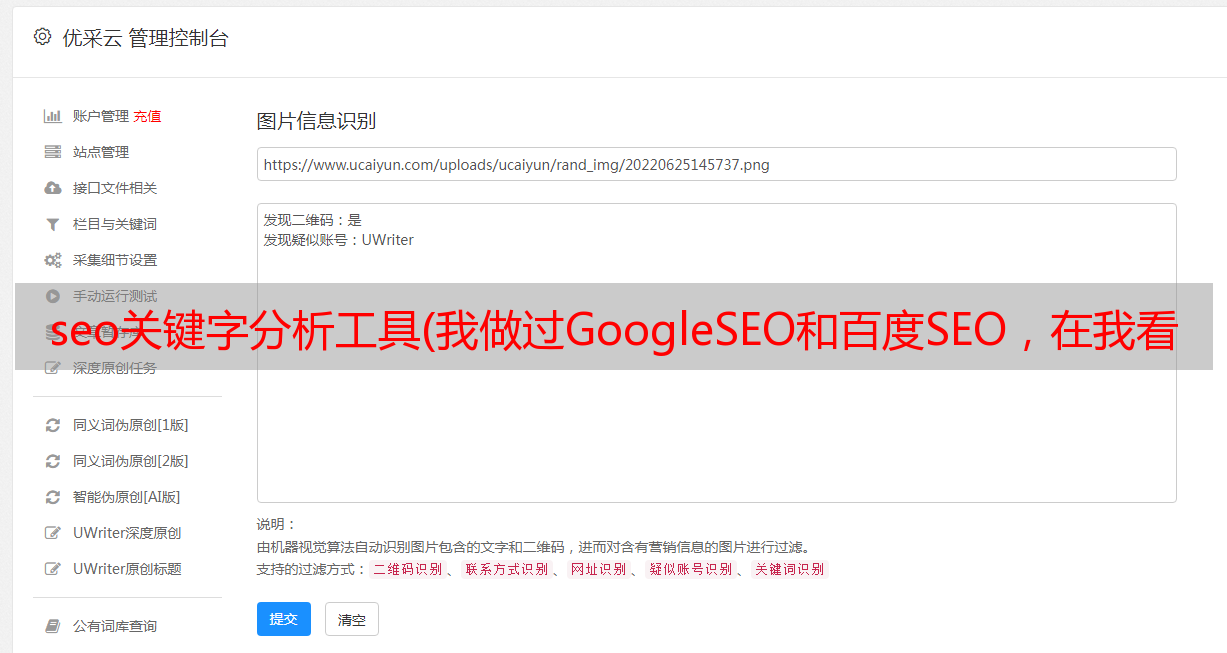The image size is (1227, 653).
Task: Click the 发现二维码：是 result line
Action: coord(312,220)
